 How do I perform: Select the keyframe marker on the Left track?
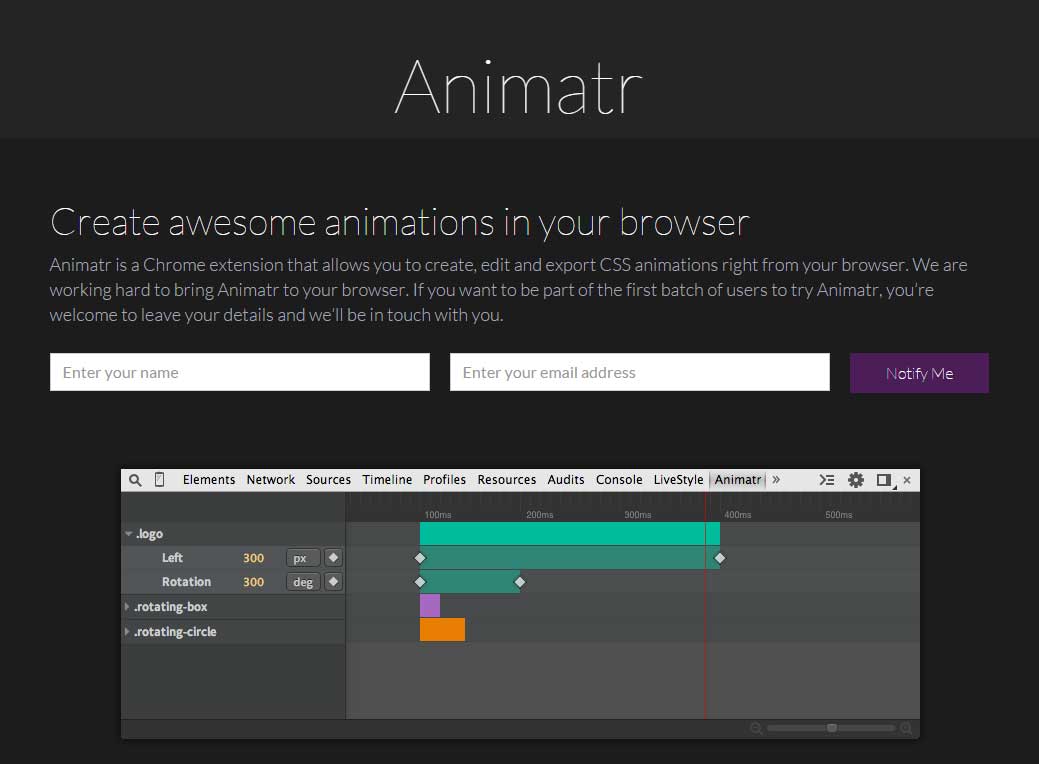[x=420, y=557]
